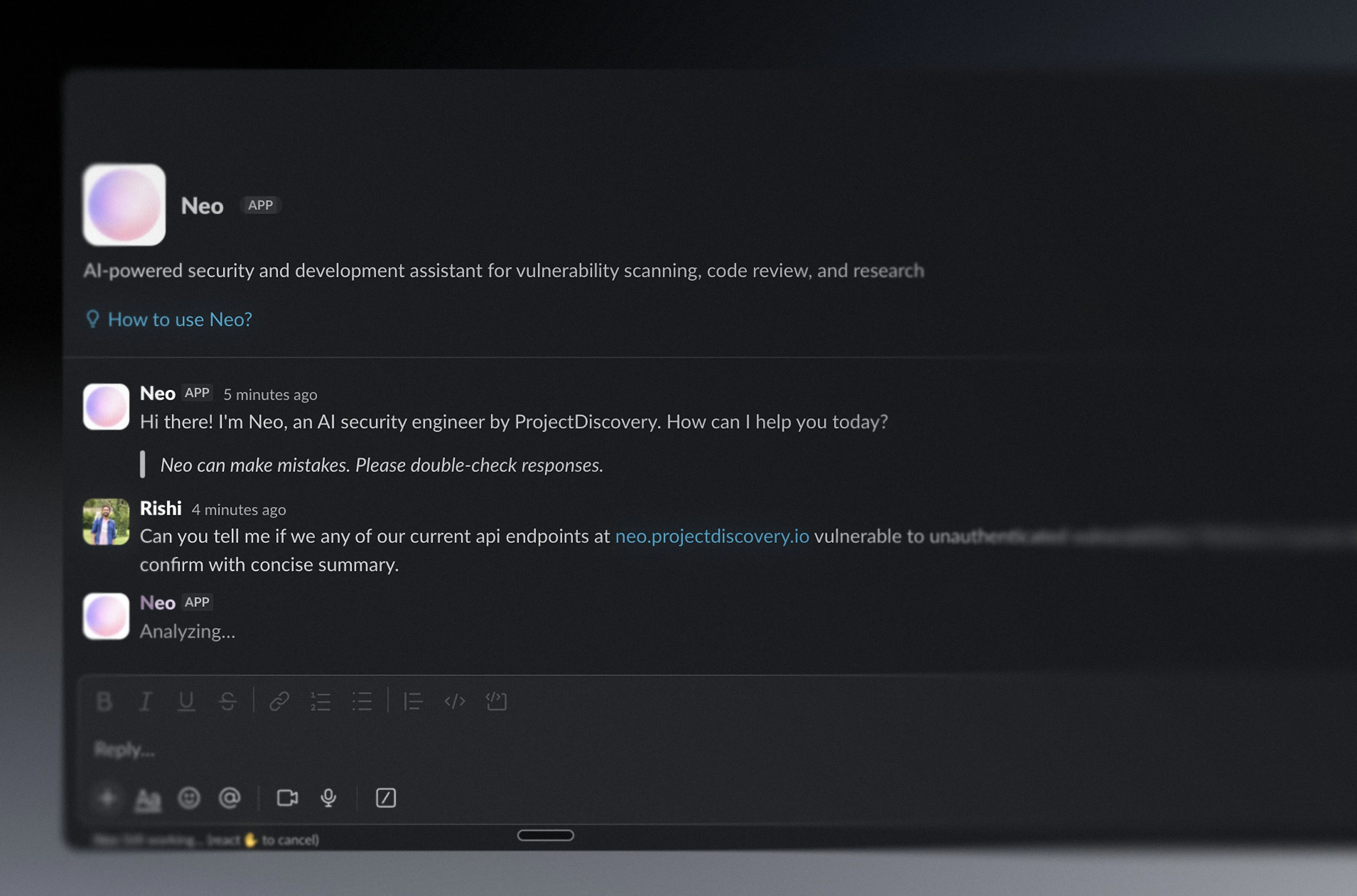This screenshot has height=896, width=1357.
Task: Click the AI-powered security assistant description
Action: click(503, 270)
